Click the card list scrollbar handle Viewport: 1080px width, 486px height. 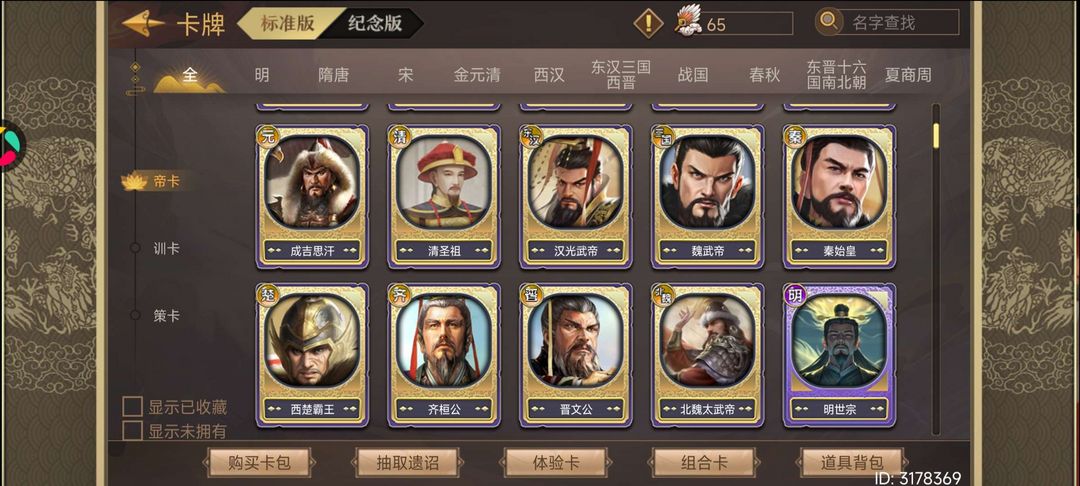pos(935,136)
